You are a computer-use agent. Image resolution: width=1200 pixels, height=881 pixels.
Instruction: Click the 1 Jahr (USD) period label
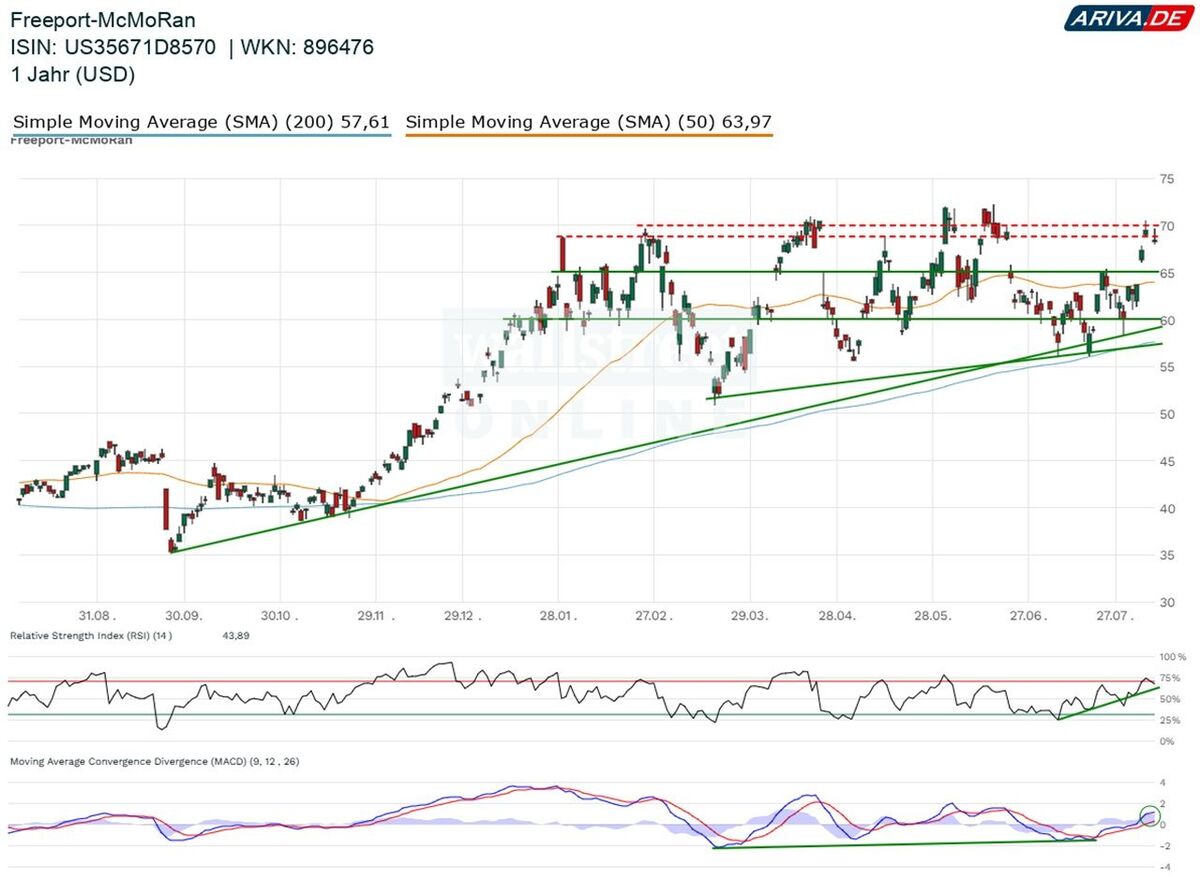click(x=72, y=74)
